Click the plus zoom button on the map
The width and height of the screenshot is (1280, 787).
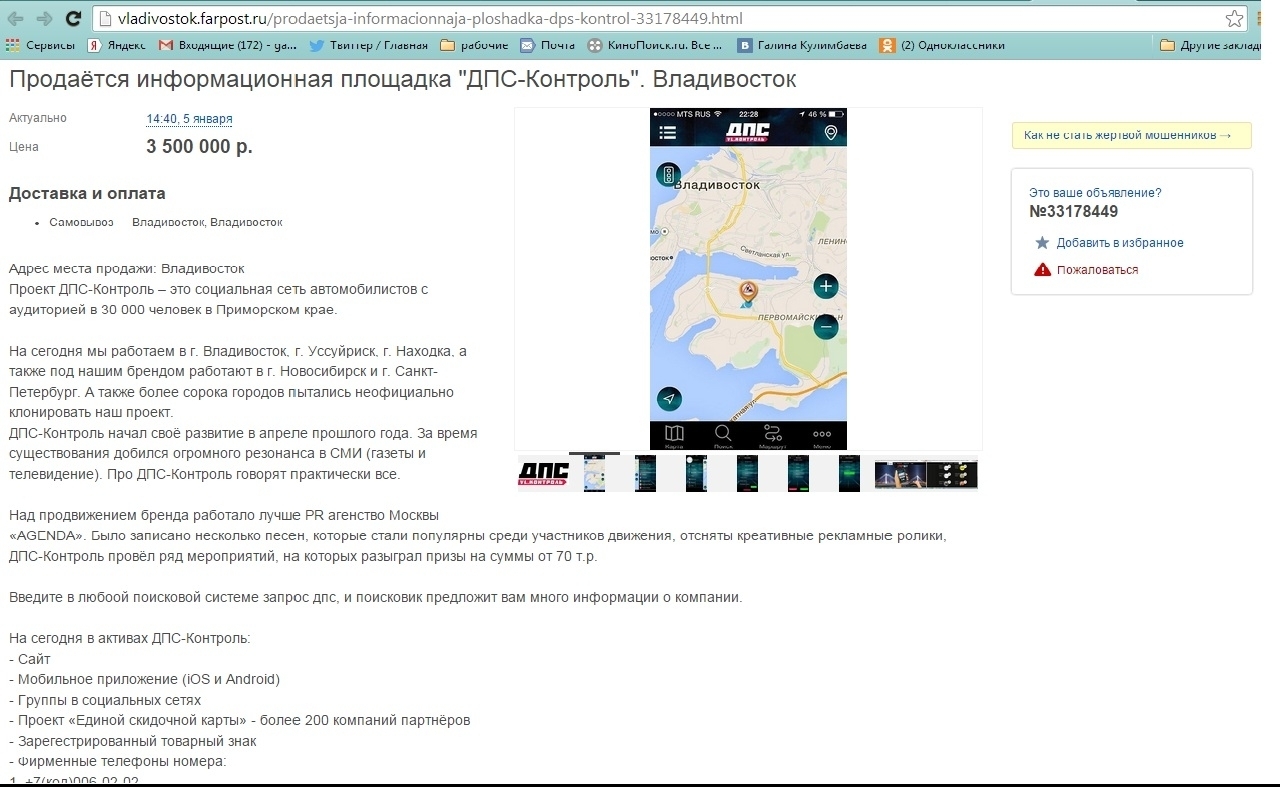(826, 287)
